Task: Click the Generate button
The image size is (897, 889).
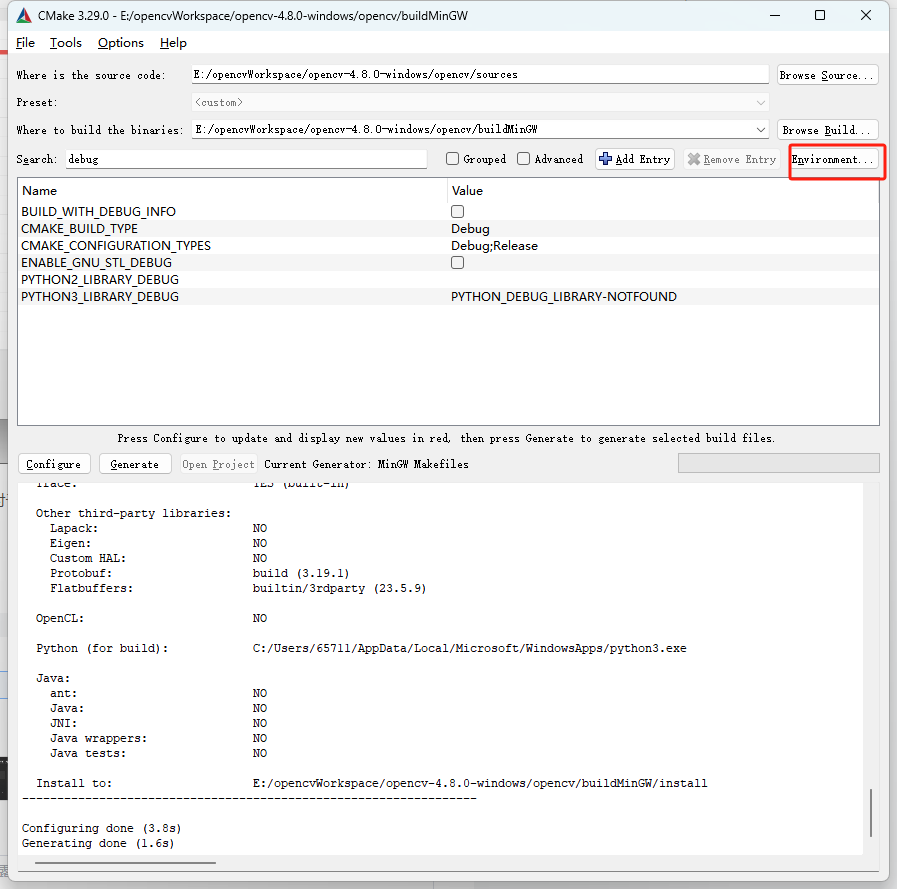Action: coord(135,464)
